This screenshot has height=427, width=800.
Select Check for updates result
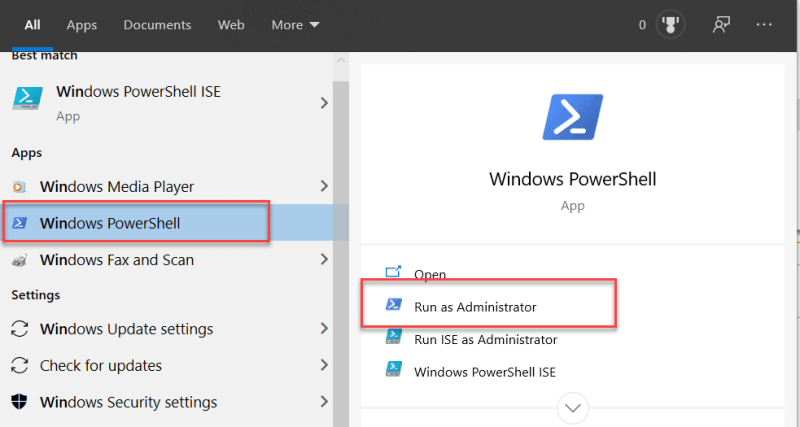167,365
